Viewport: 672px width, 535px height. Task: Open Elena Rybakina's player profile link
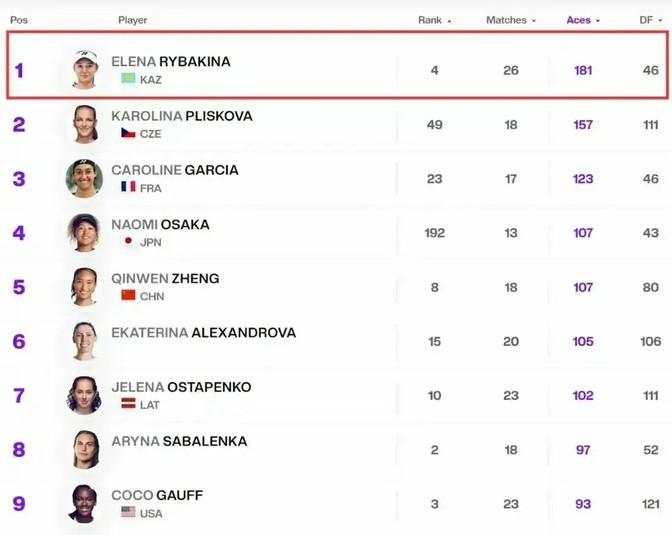coord(171,61)
